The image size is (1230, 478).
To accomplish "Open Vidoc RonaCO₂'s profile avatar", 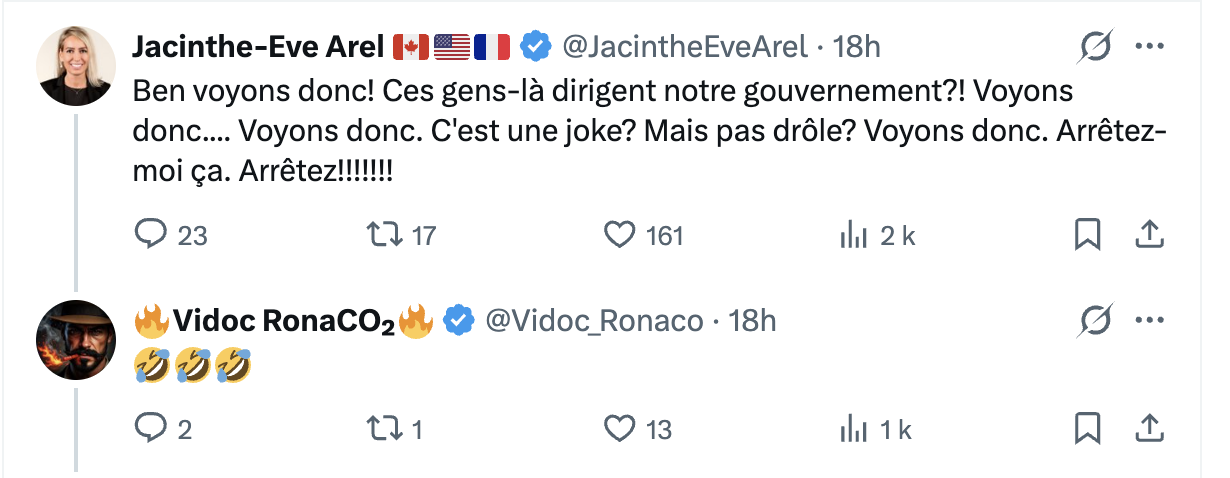I will 76,340.
